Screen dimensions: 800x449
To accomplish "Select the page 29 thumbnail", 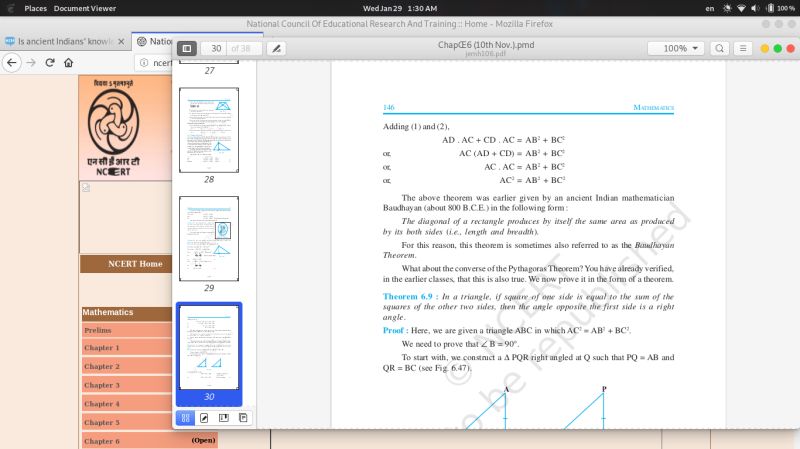I will click(209, 239).
